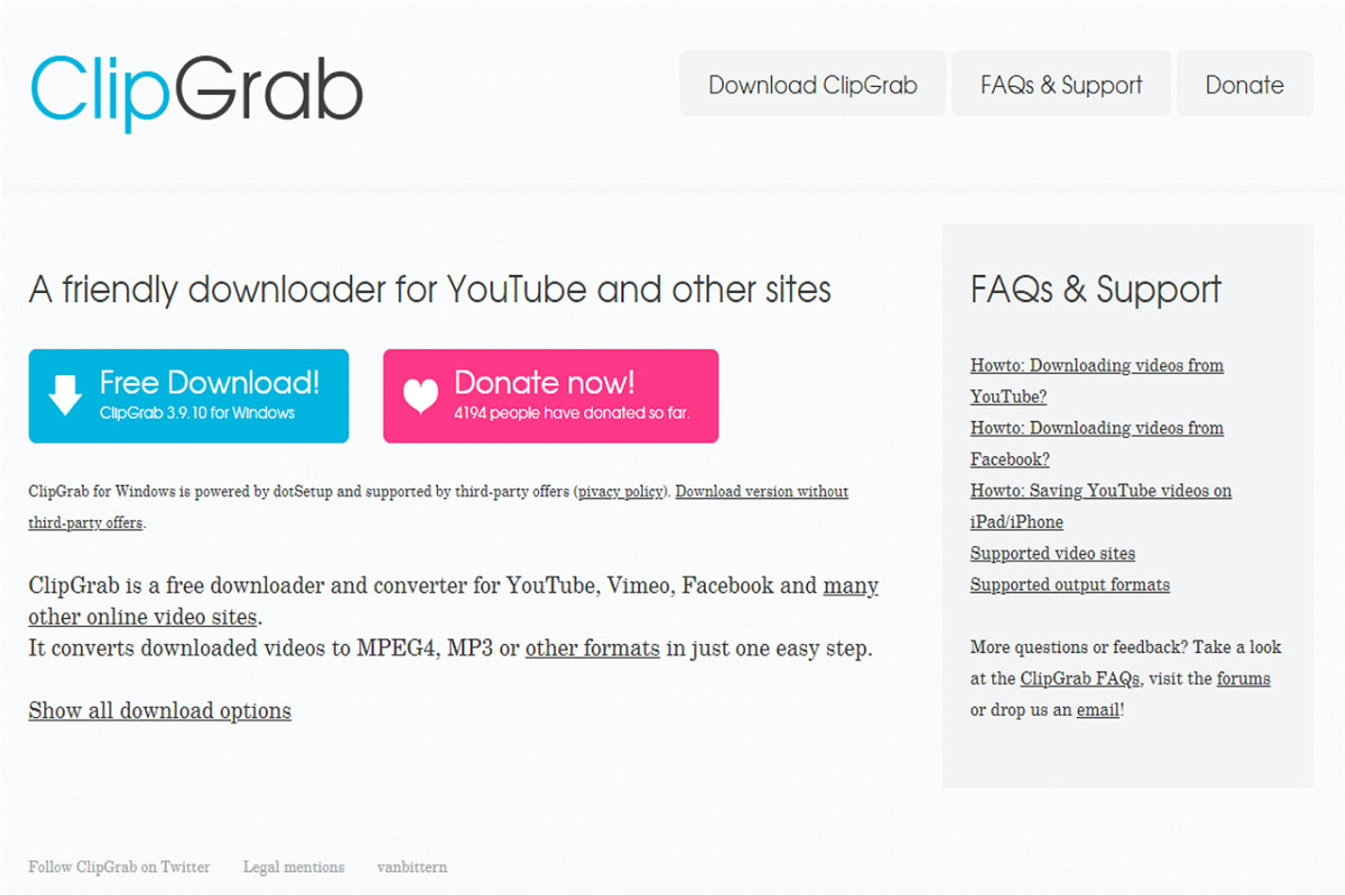View the Supported output formats list
This screenshot has width=1345, height=896.
tap(1070, 584)
